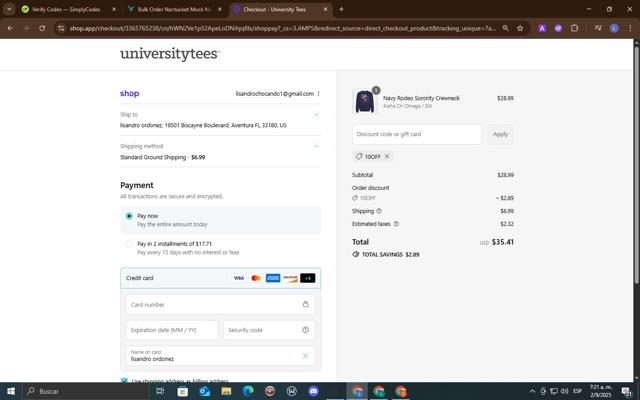
Task: Edit the Name on card field
Action: point(220,356)
